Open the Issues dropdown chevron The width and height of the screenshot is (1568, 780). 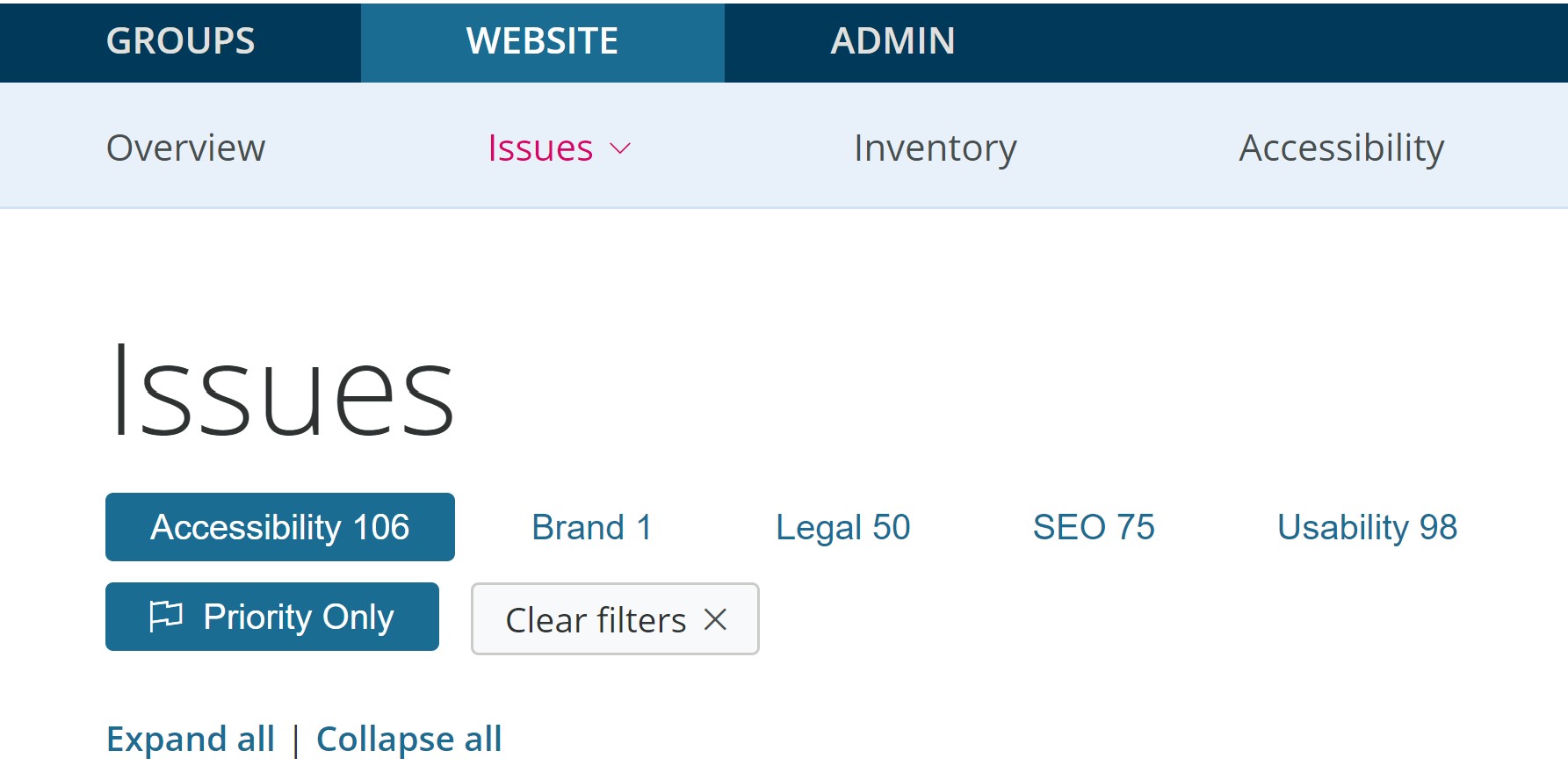point(620,148)
